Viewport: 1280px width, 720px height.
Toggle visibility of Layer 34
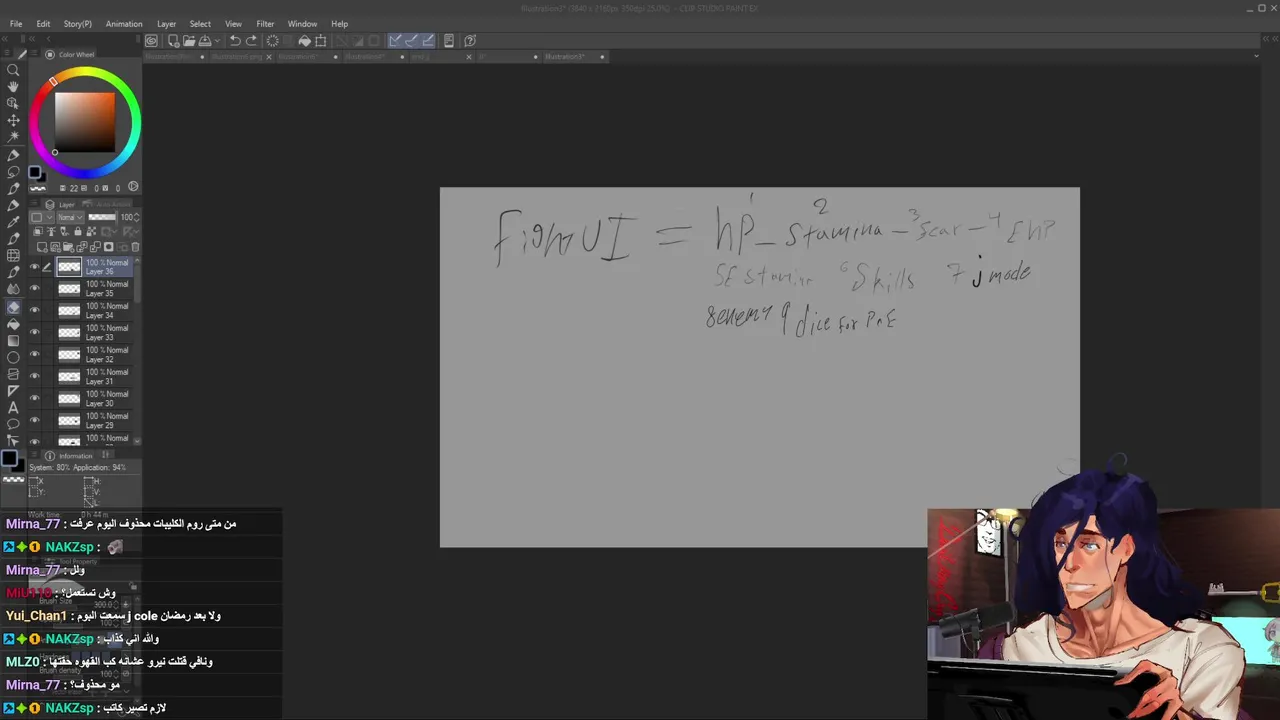[34, 311]
